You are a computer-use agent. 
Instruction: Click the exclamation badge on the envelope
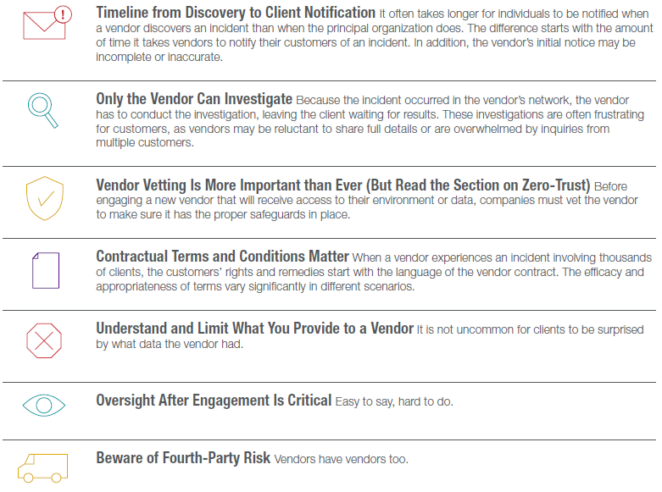pos(63,15)
